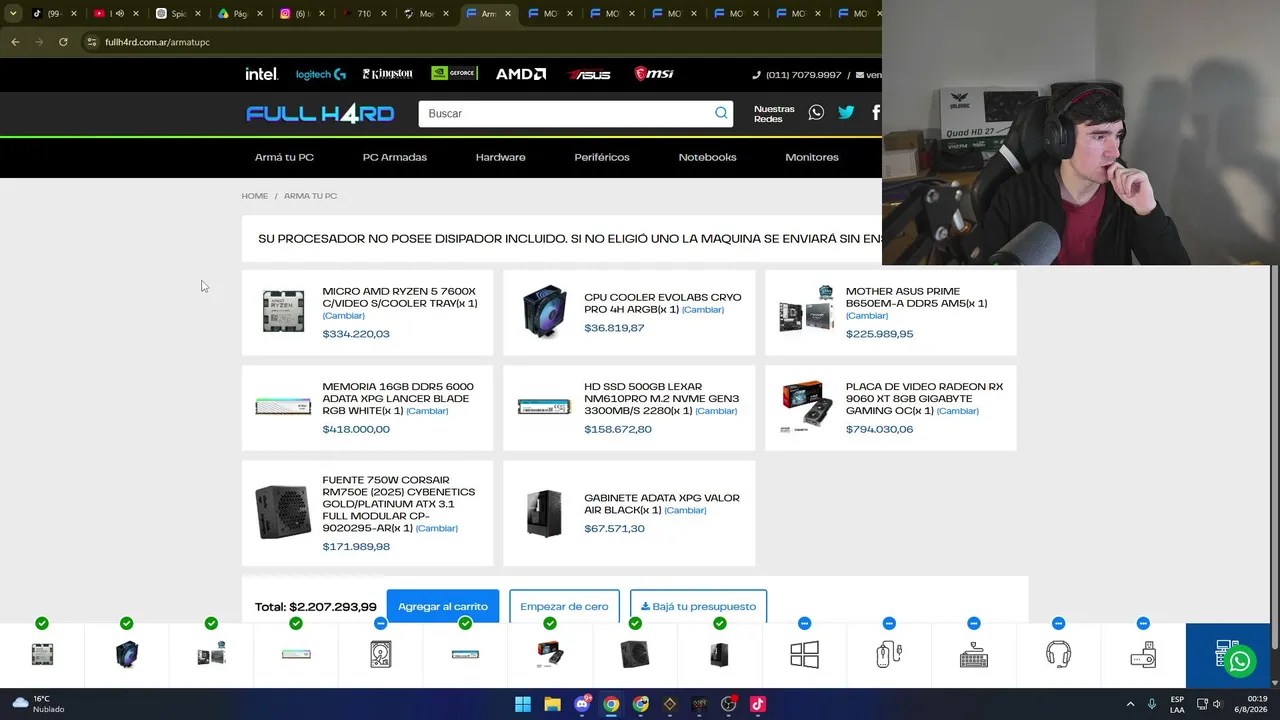
Task: Click Cambiar for the Corsair RM750E power supply
Action: pos(436,528)
